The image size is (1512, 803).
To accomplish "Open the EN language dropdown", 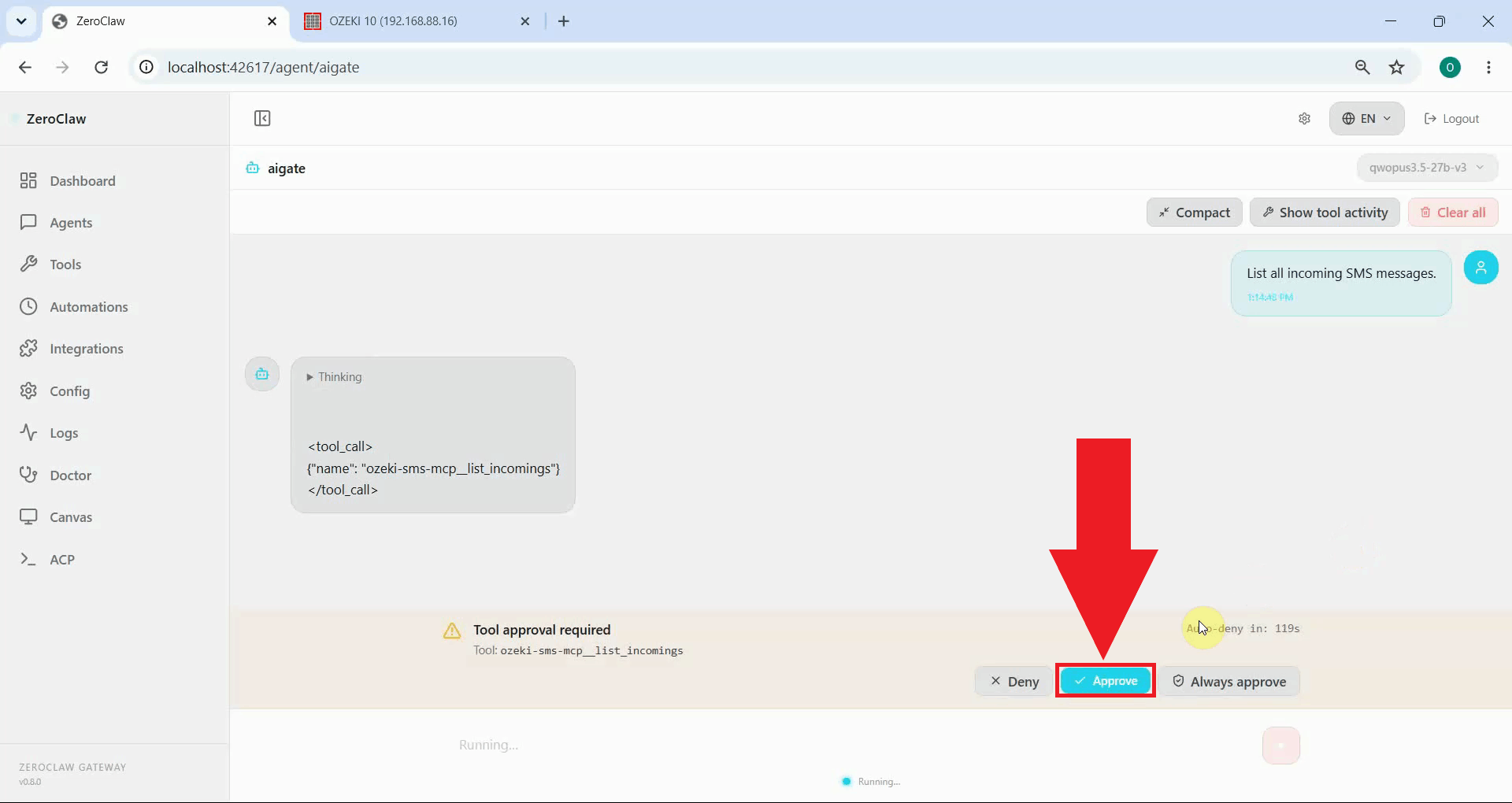I will [1366, 118].
